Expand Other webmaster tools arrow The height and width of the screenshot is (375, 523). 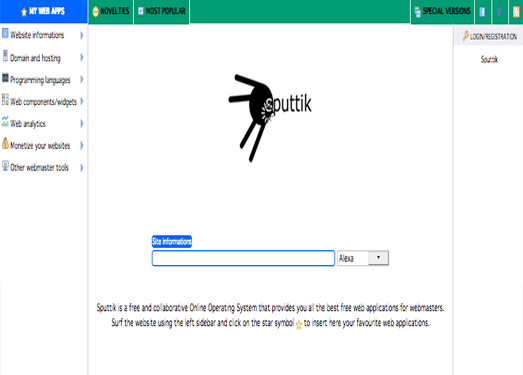pos(82,167)
